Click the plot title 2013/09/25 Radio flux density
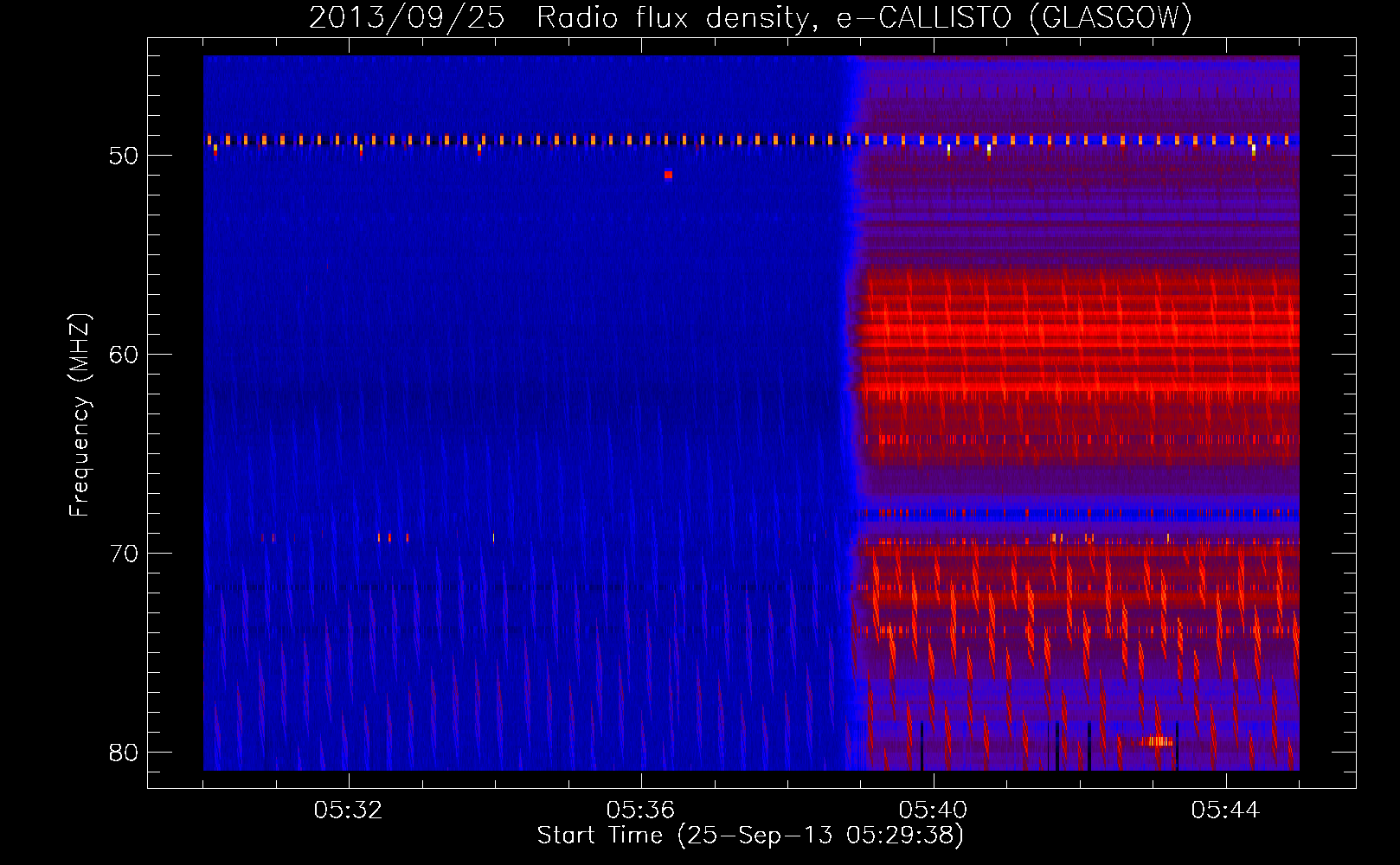The image size is (1400, 865). tap(561, 17)
